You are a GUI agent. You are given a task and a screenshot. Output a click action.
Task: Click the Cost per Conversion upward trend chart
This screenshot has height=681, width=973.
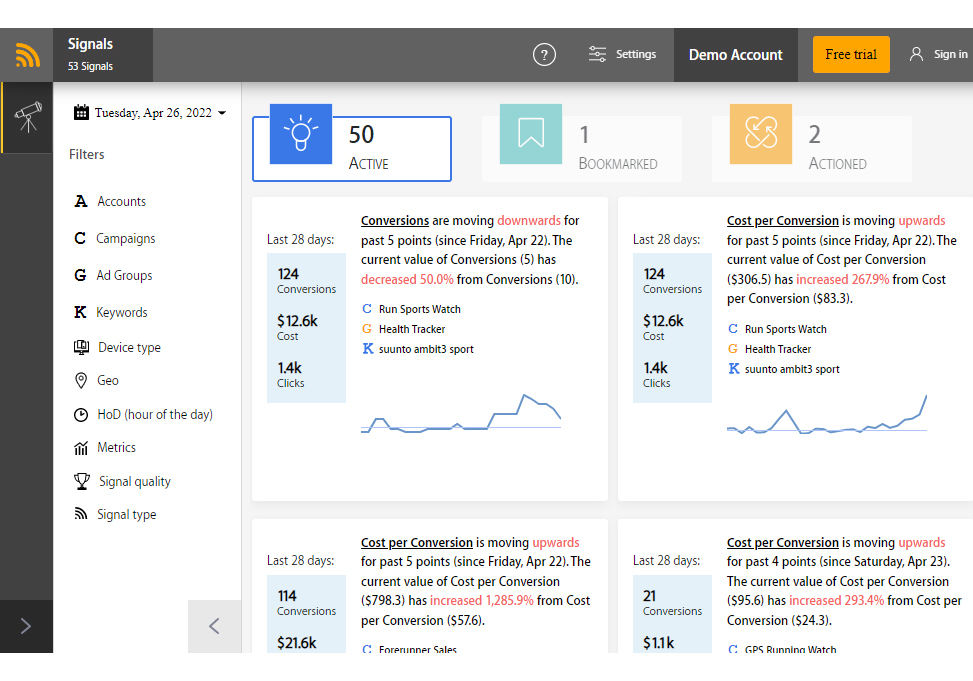[x=827, y=414]
